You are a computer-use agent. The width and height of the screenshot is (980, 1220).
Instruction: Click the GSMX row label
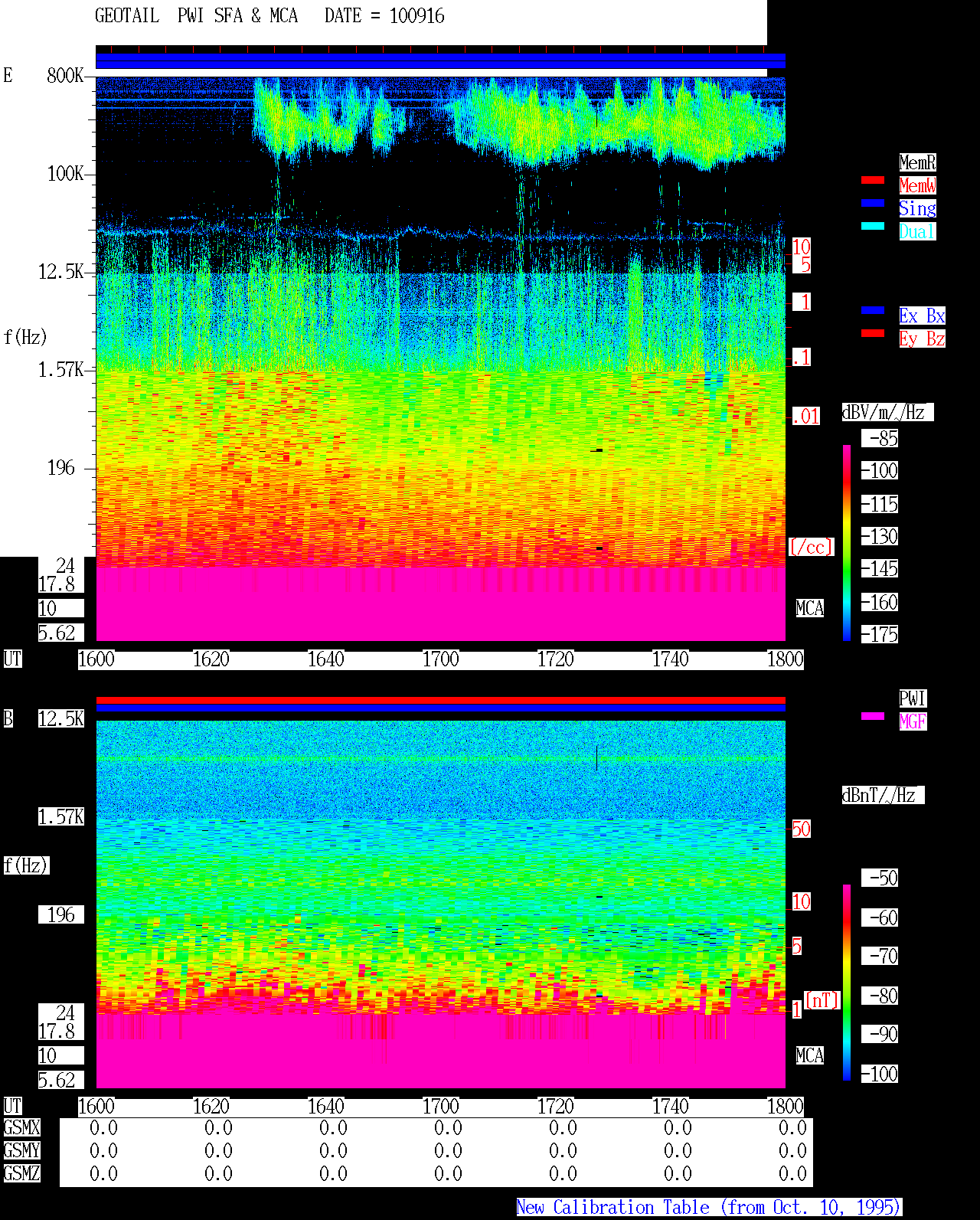(22, 1128)
